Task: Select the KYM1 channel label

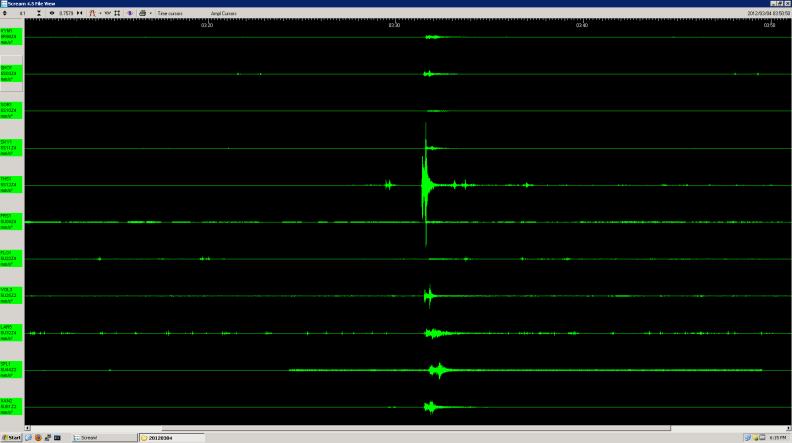Action: pos(11,37)
